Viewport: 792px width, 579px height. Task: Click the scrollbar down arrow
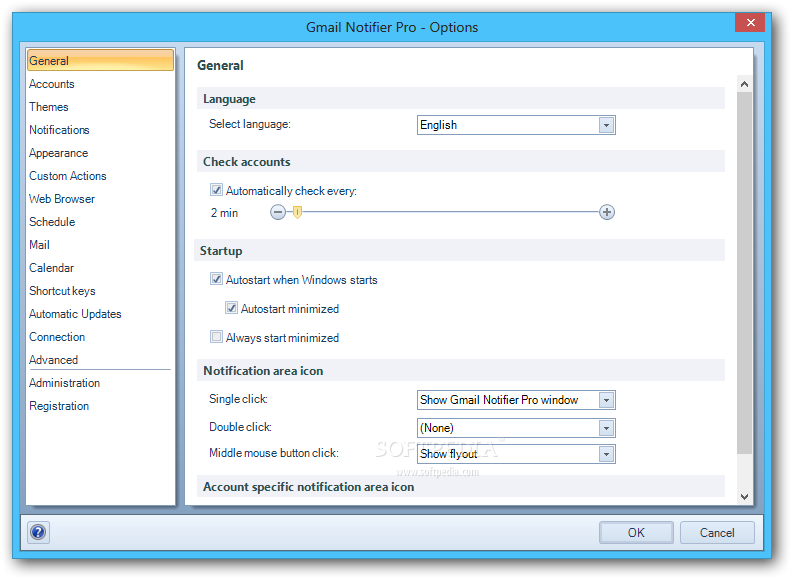click(x=744, y=497)
